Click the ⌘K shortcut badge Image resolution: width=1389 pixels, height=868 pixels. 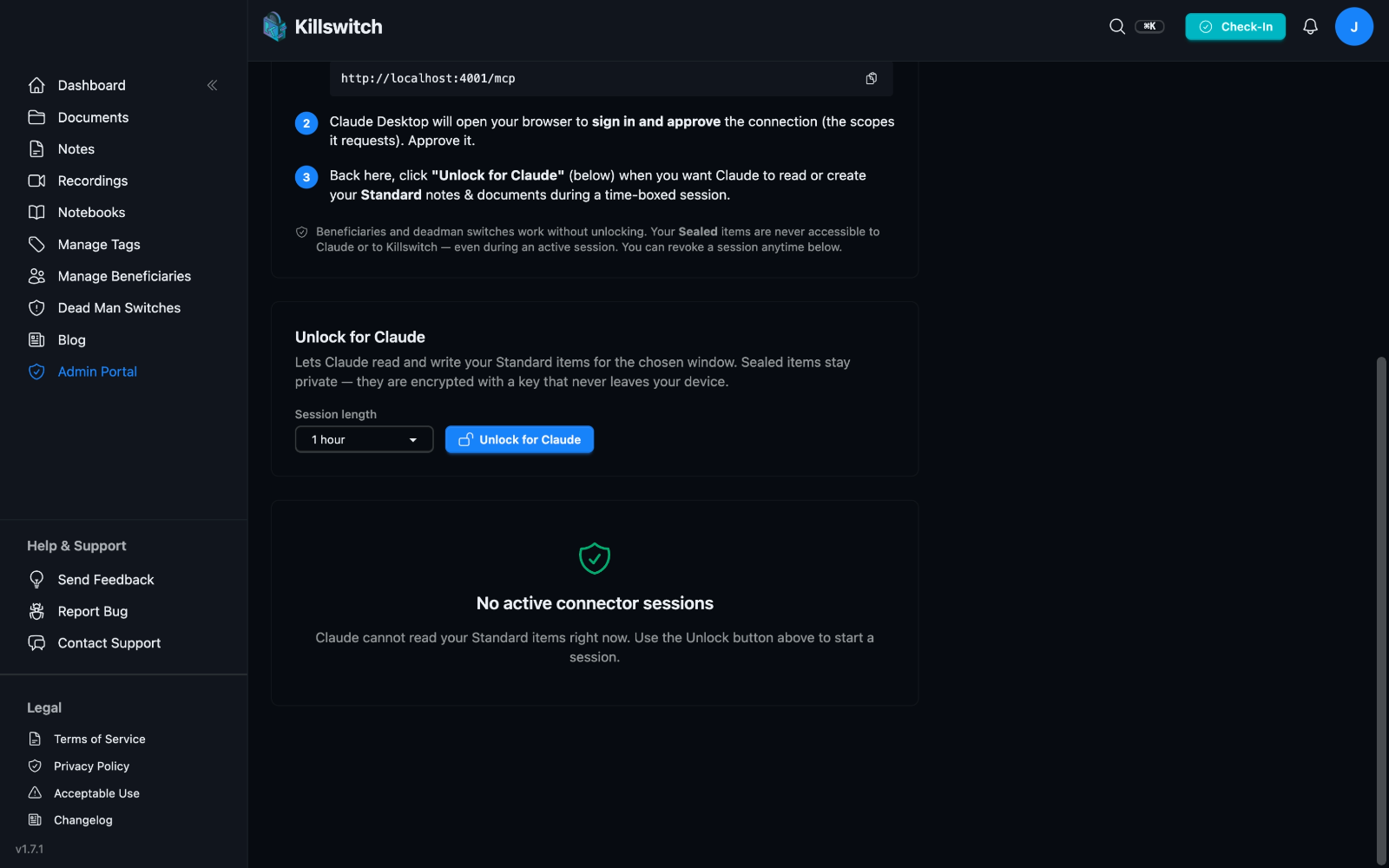pyautogui.click(x=1149, y=26)
